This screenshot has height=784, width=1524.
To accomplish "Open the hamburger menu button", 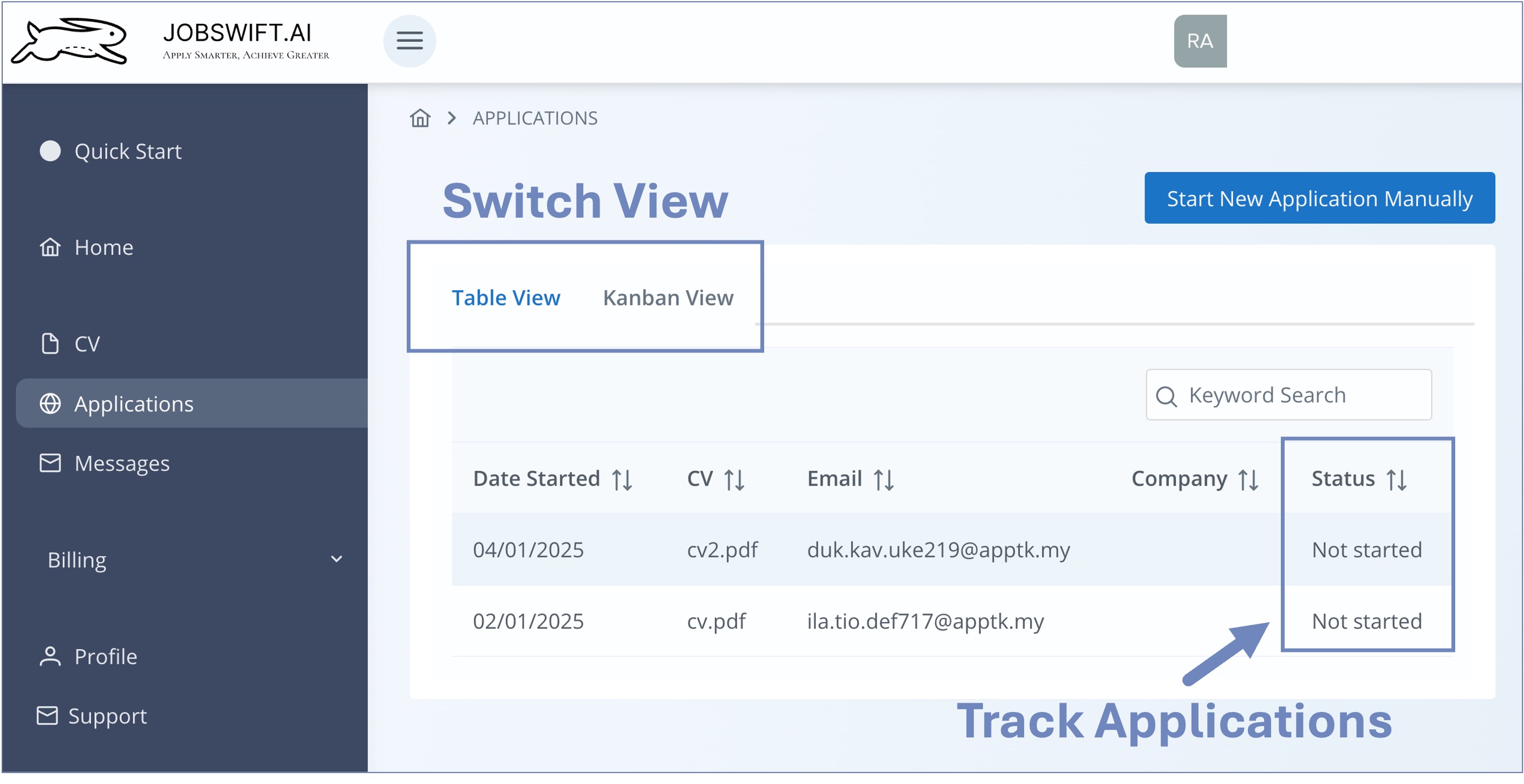I will tap(409, 41).
